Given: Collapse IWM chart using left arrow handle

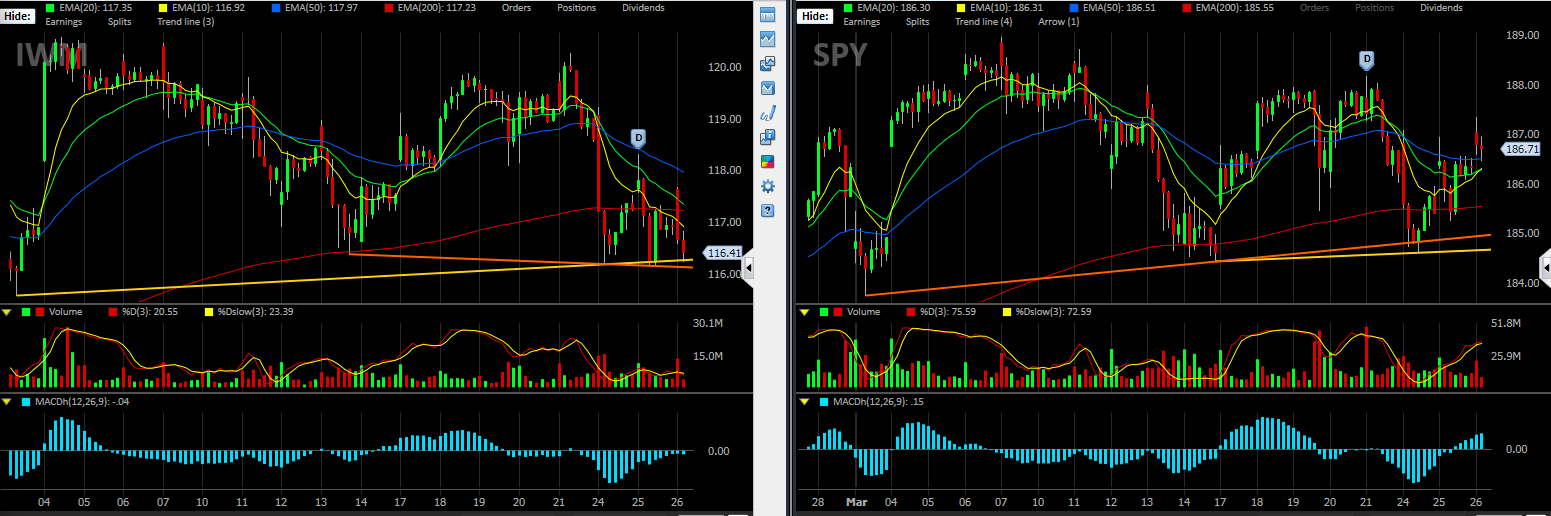Looking at the screenshot, I should (749, 267).
